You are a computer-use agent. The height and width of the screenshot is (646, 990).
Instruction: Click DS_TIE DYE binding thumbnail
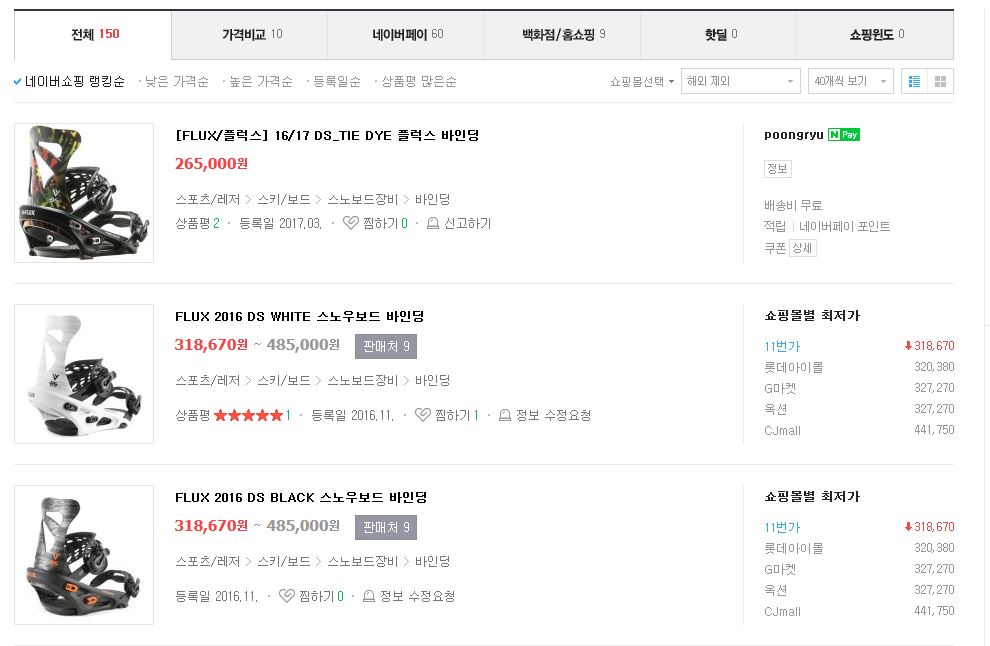(84, 193)
